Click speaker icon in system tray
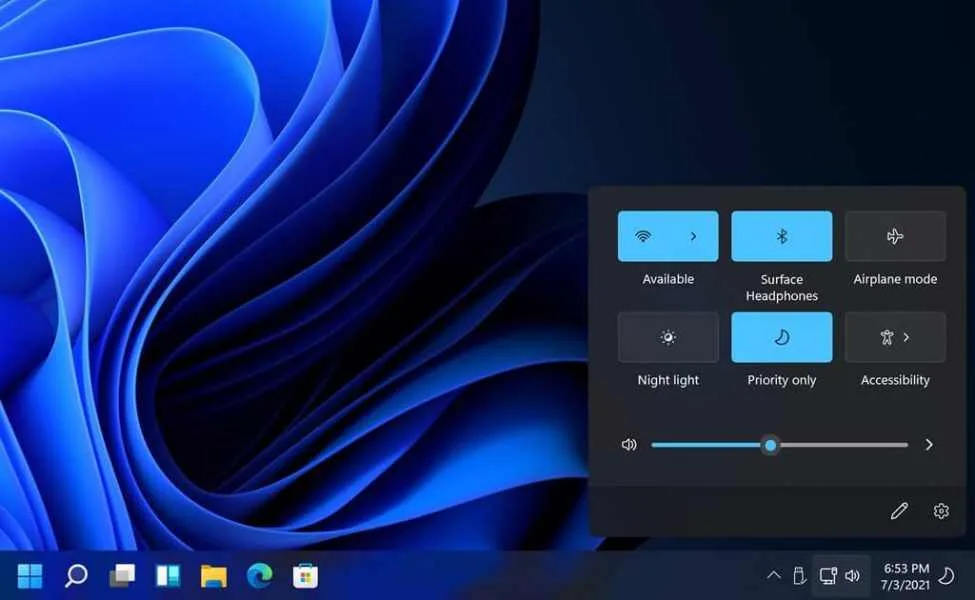Image resolution: width=975 pixels, height=600 pixels. coord(853,576)
